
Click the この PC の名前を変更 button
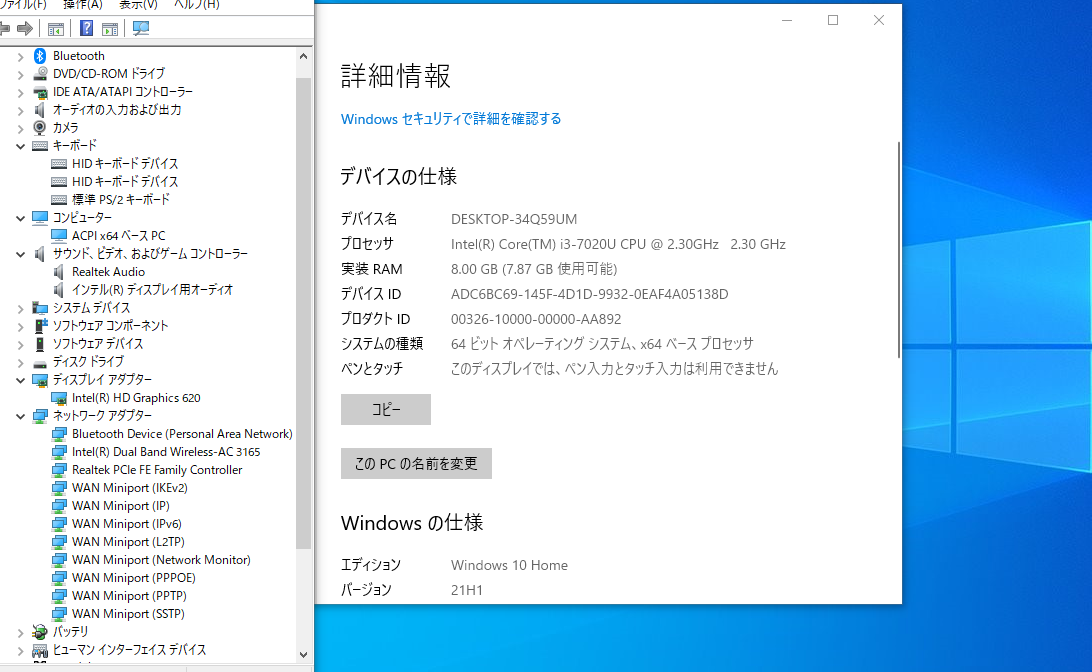coord(416,464)
